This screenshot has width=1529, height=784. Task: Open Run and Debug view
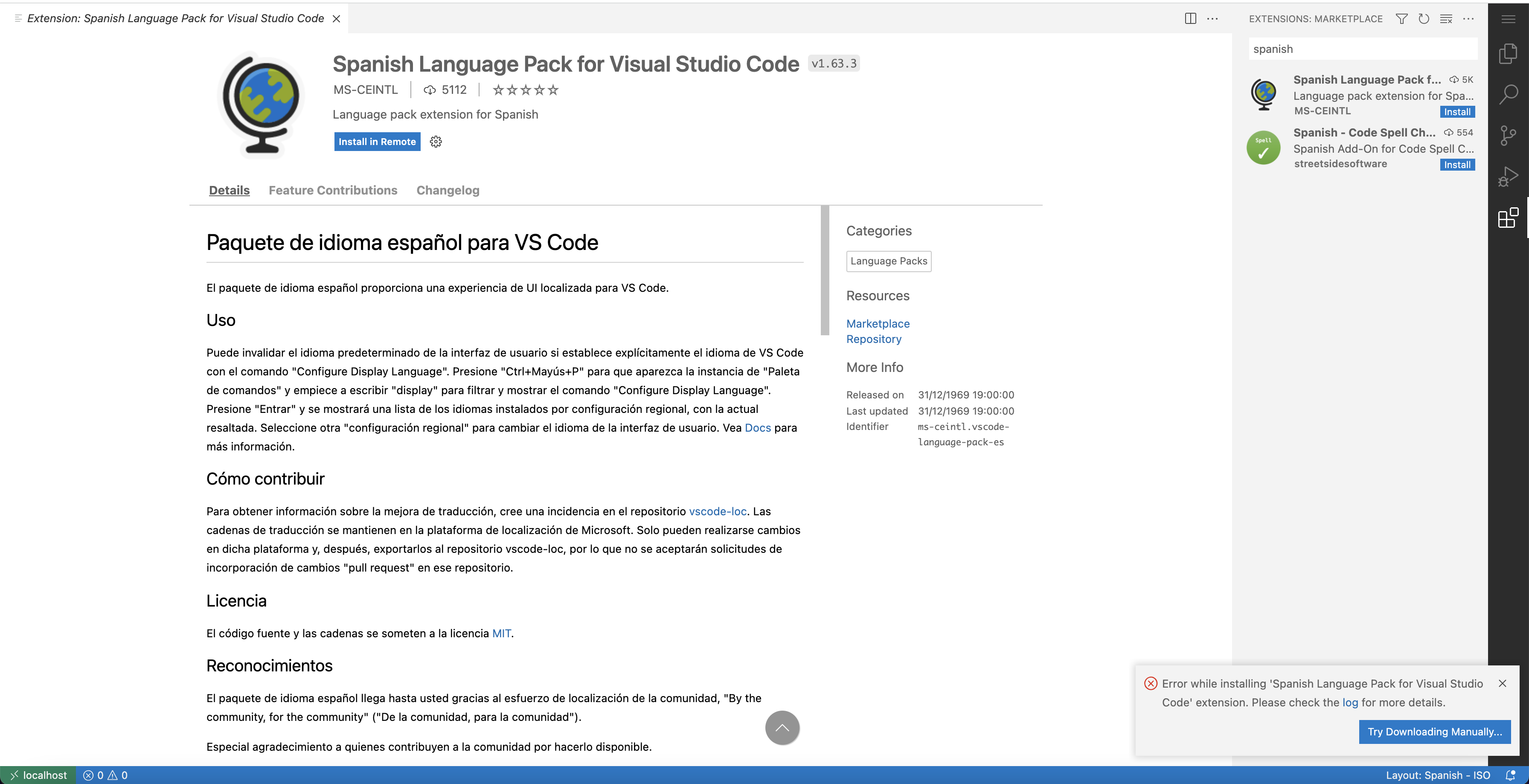coord(1508,176)
